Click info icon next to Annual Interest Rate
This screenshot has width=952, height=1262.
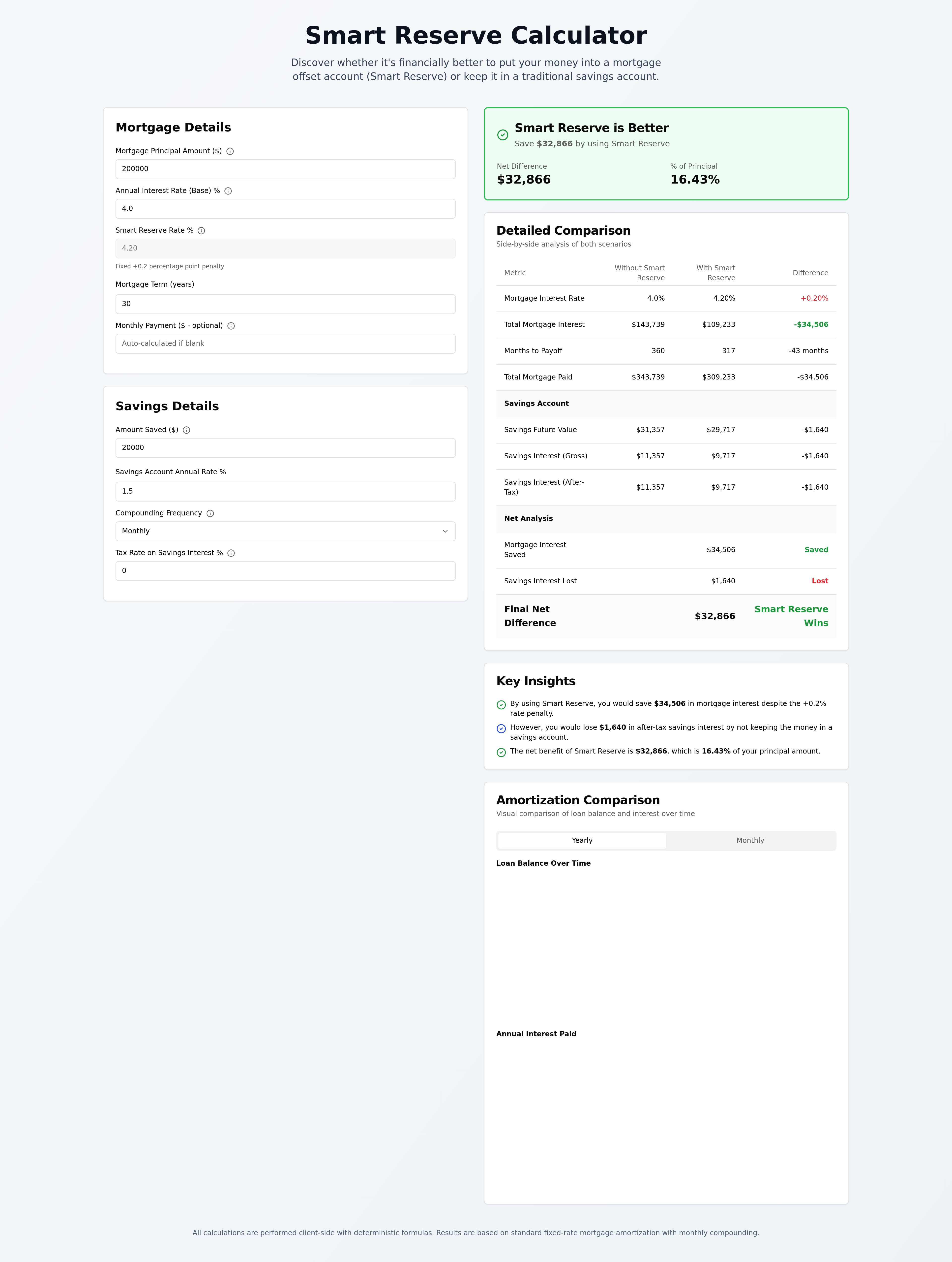tap(228, 191)
